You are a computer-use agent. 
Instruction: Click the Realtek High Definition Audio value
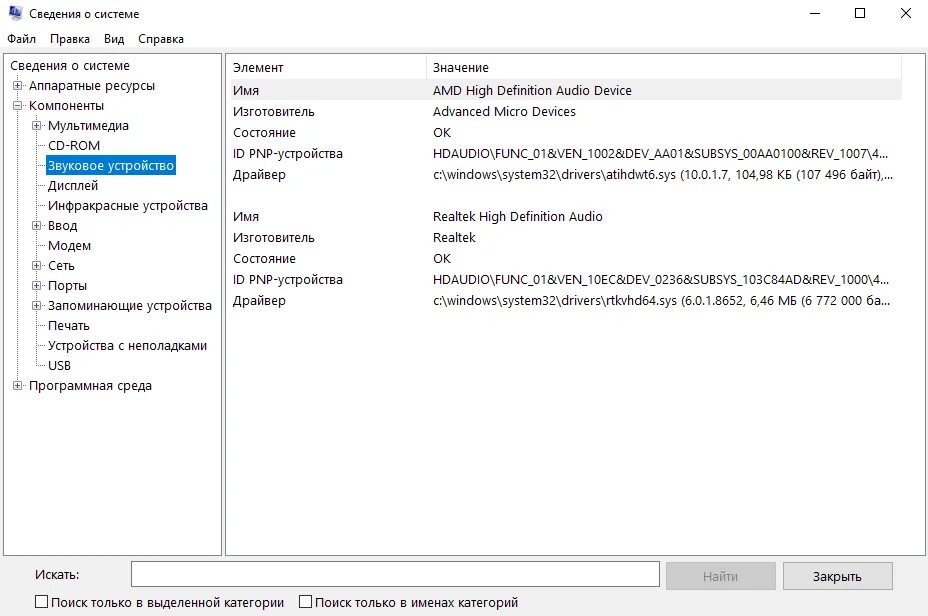pos(518,217)
